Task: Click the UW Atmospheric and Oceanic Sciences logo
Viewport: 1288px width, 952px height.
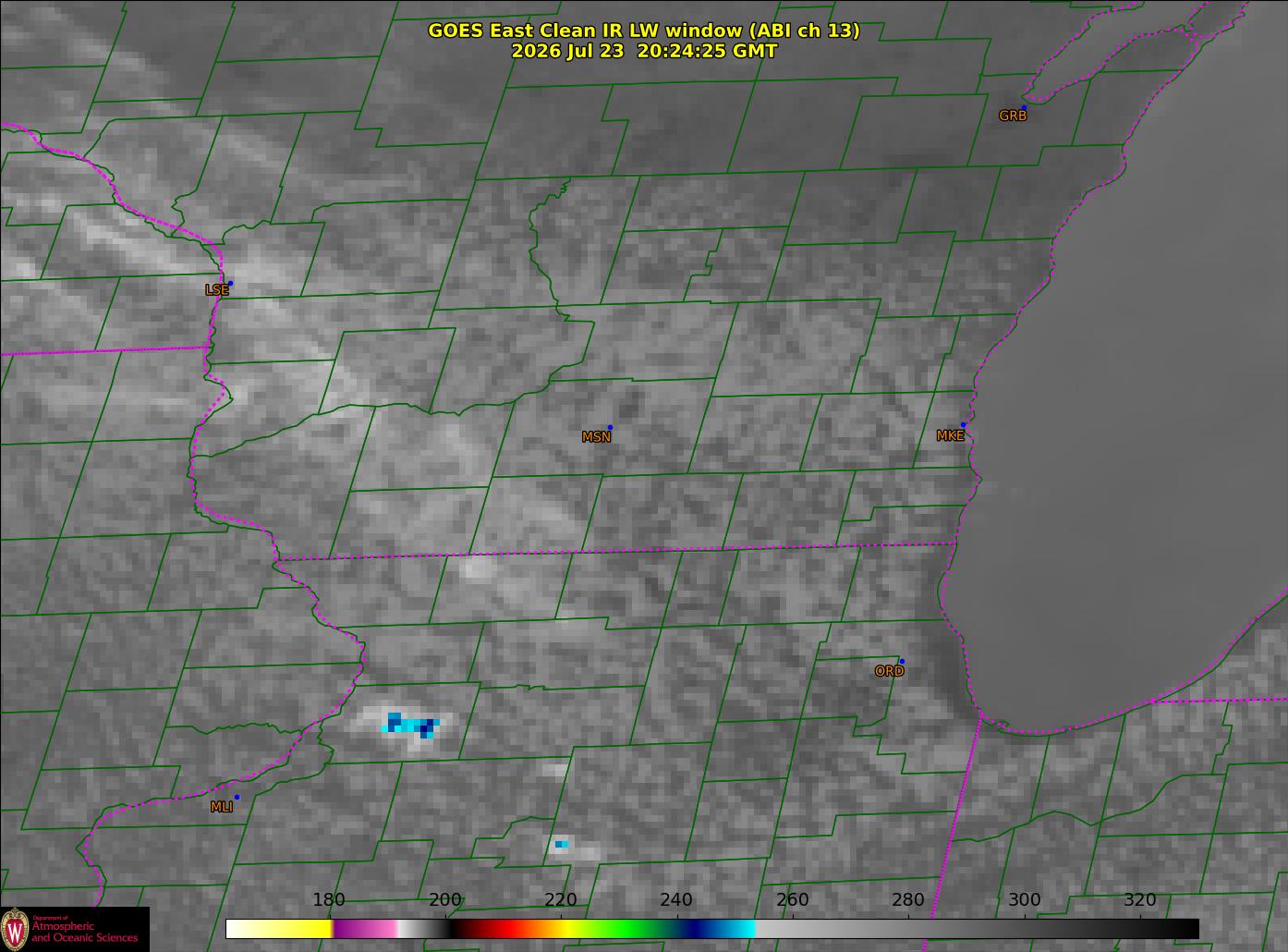Action: coord(74,929)
